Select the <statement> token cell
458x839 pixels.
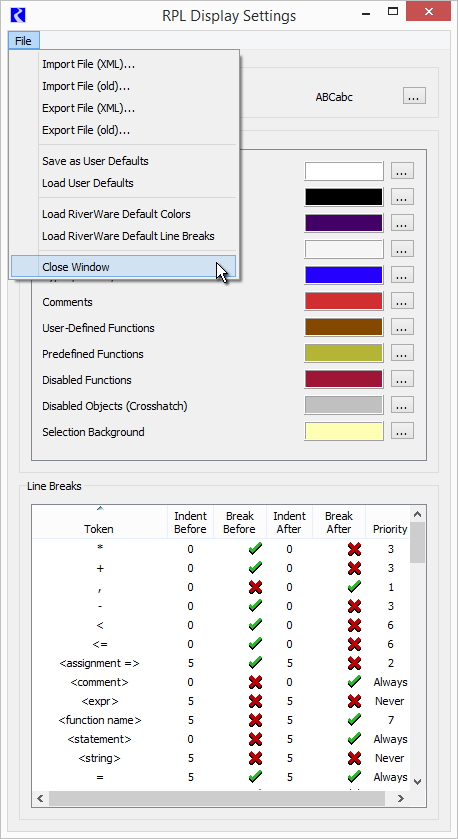(100, 739)
